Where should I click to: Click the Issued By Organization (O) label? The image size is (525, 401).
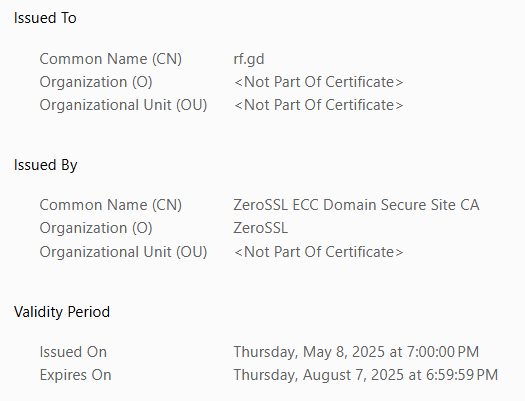pos(96,228)
